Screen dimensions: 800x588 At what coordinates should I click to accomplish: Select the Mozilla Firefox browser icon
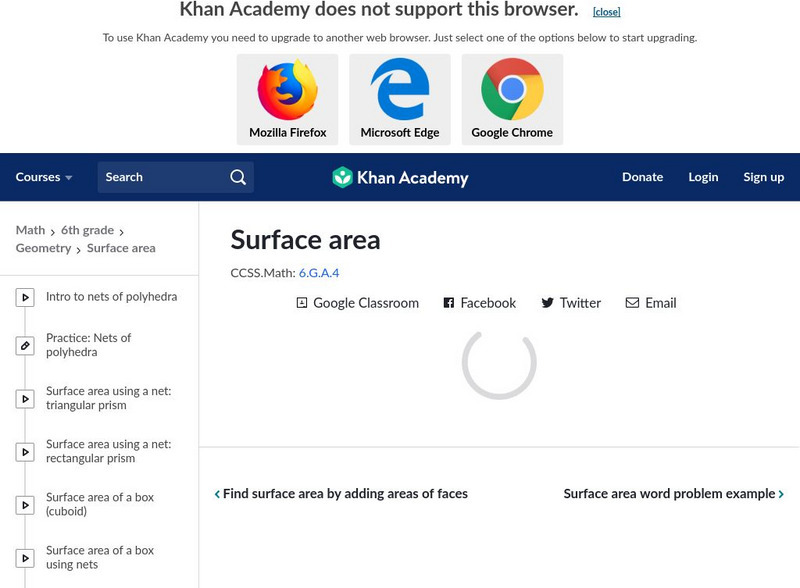coord(290,92)
